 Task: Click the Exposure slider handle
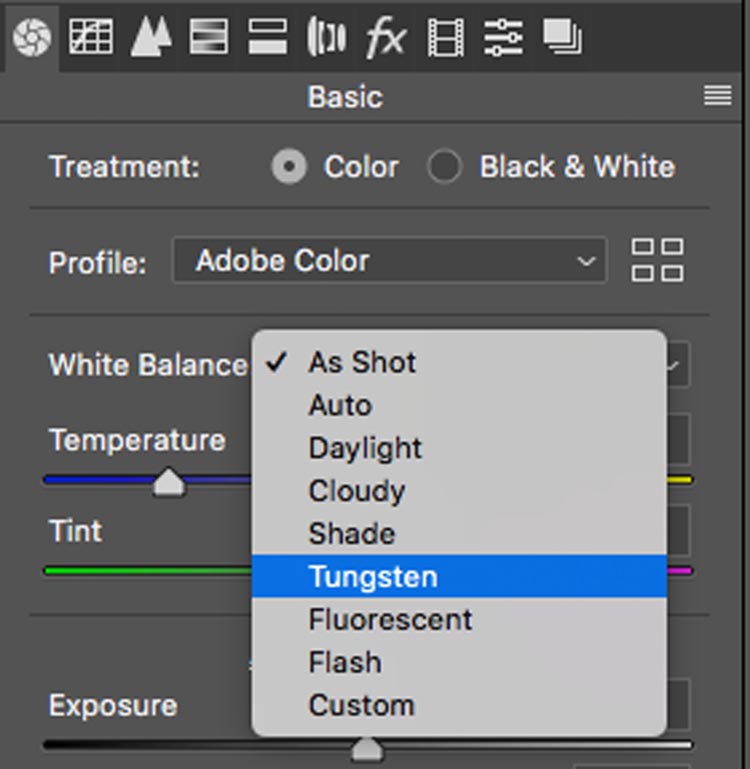pyautogui.click(x=368, y=748)
